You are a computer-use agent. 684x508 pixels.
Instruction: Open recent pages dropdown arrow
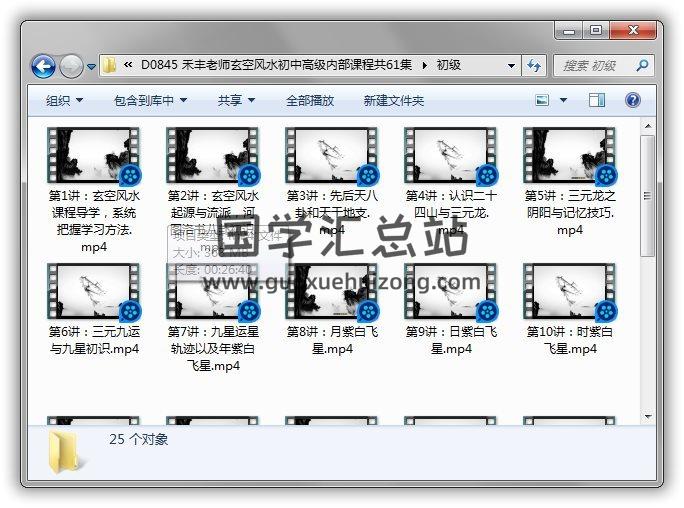(91, 67)
